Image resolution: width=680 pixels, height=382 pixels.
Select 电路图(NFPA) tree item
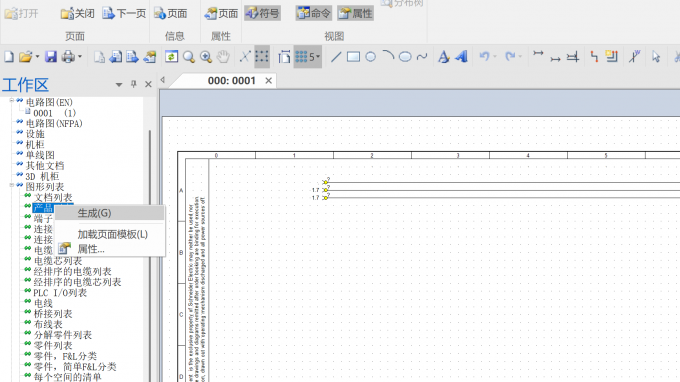[x=54, y=124]
